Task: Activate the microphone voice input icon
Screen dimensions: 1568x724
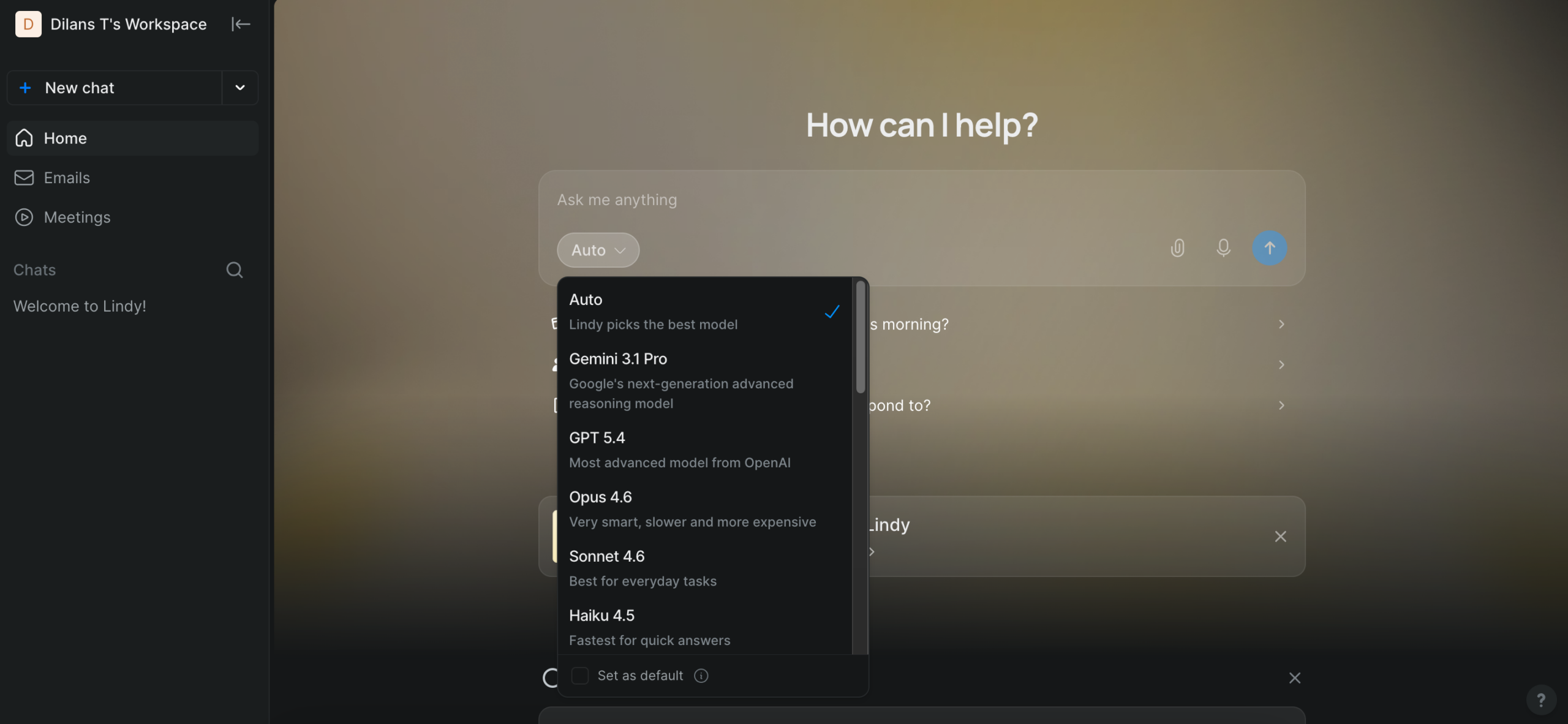Action: click(x=1223, y=248)
